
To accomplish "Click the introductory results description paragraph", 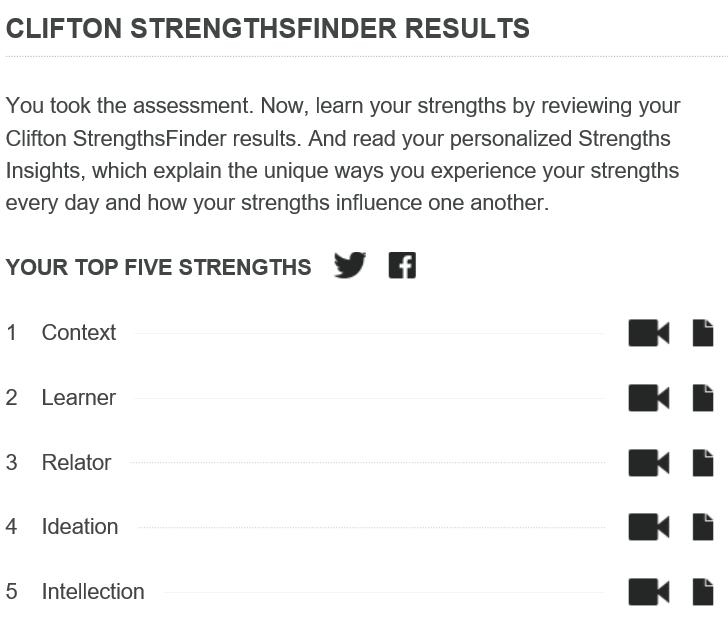I will 342,154.
